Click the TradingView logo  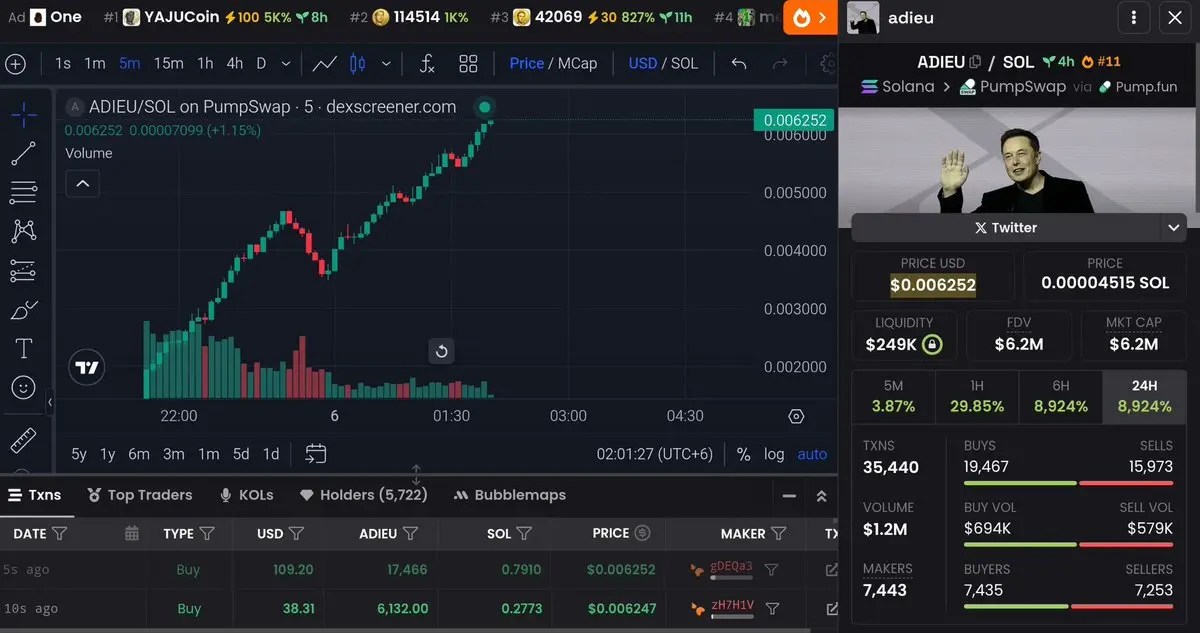[x=87, y=367]
